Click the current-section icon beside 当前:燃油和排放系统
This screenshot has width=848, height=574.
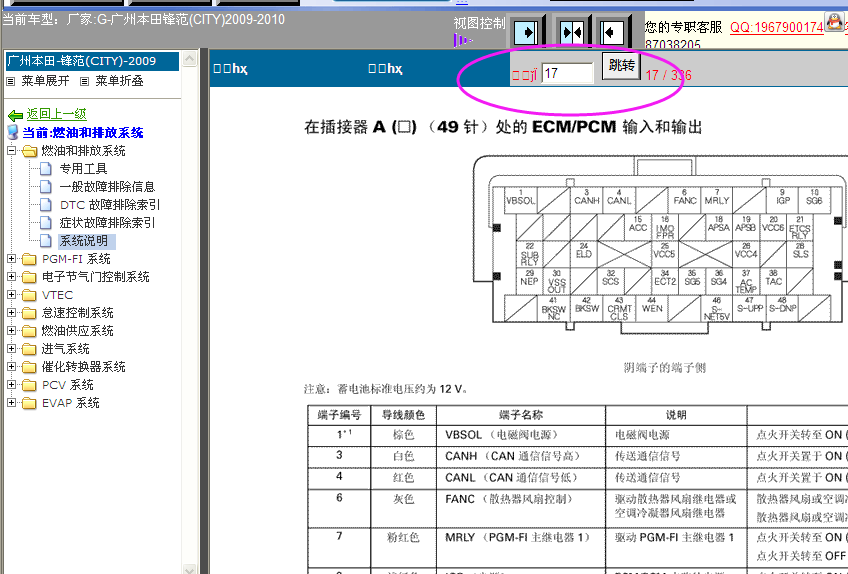click(x=13, y=133)
